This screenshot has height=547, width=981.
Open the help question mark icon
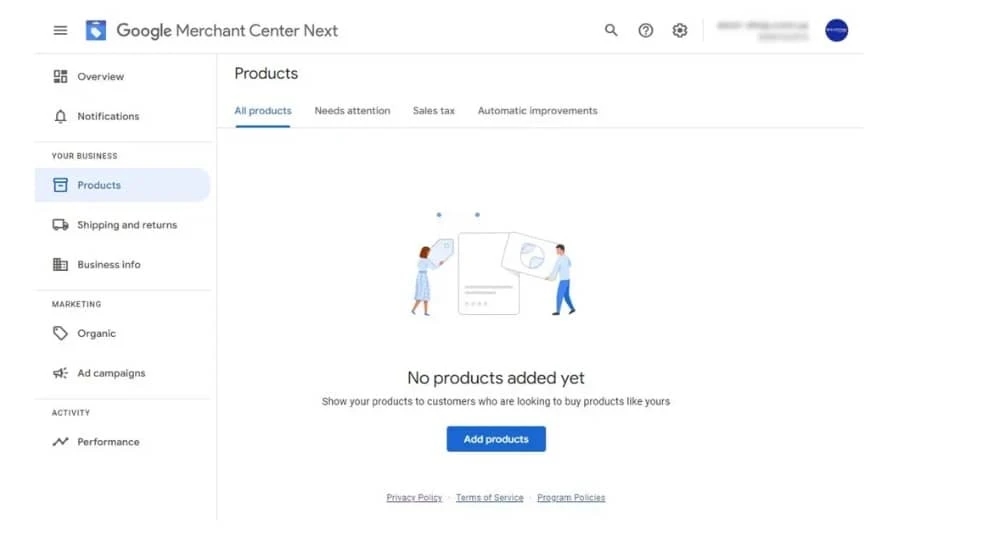[x=646, y=31]
